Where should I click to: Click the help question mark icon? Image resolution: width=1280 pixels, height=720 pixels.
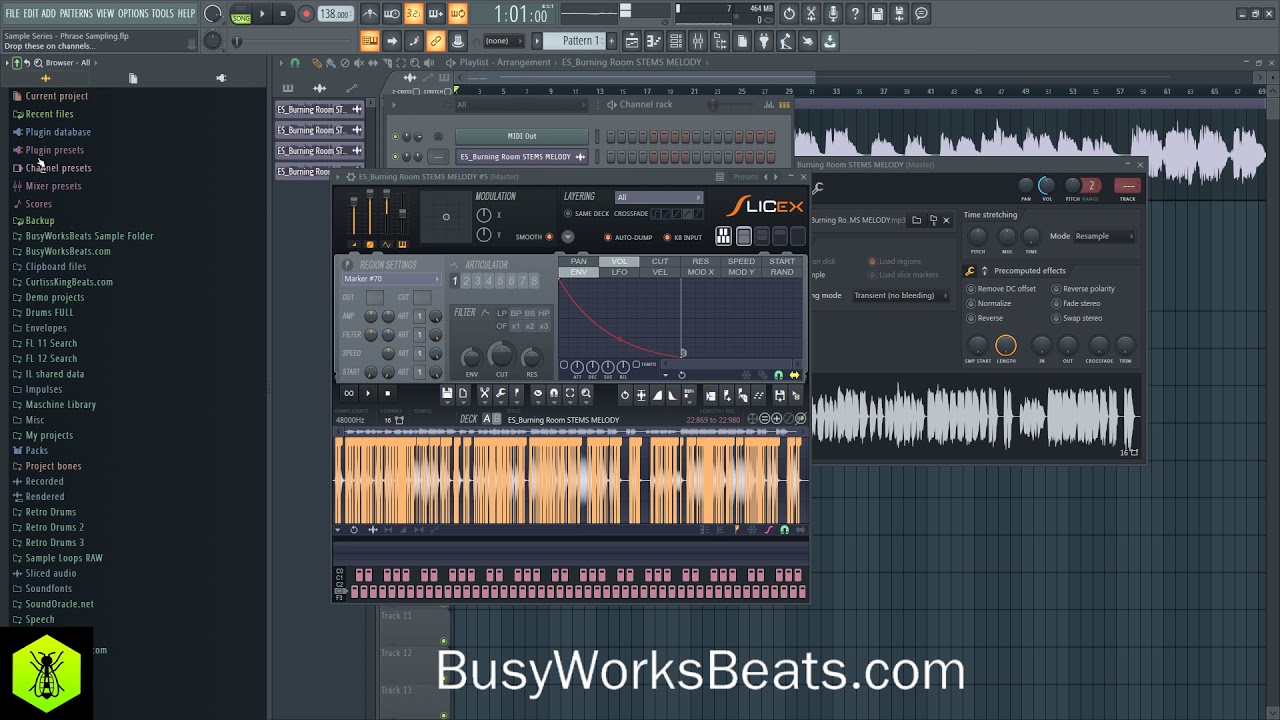[855, 14]
